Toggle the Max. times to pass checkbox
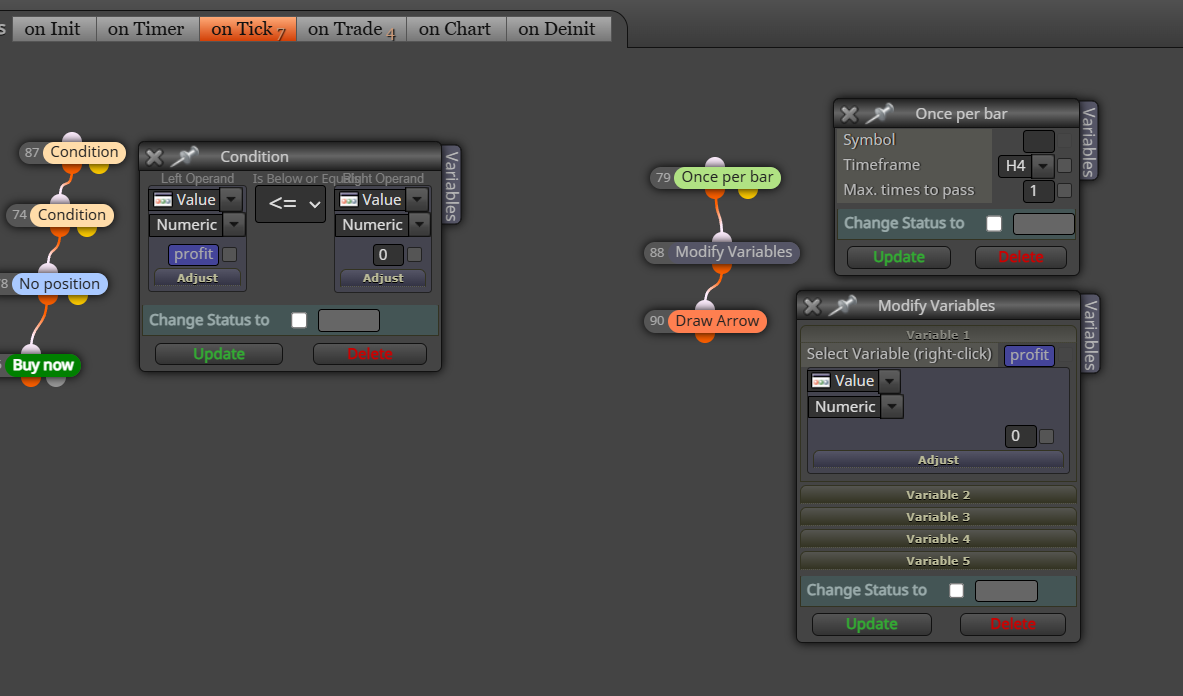The width and height of the screenshot is (1183, 696). (x=1065, y=191)
